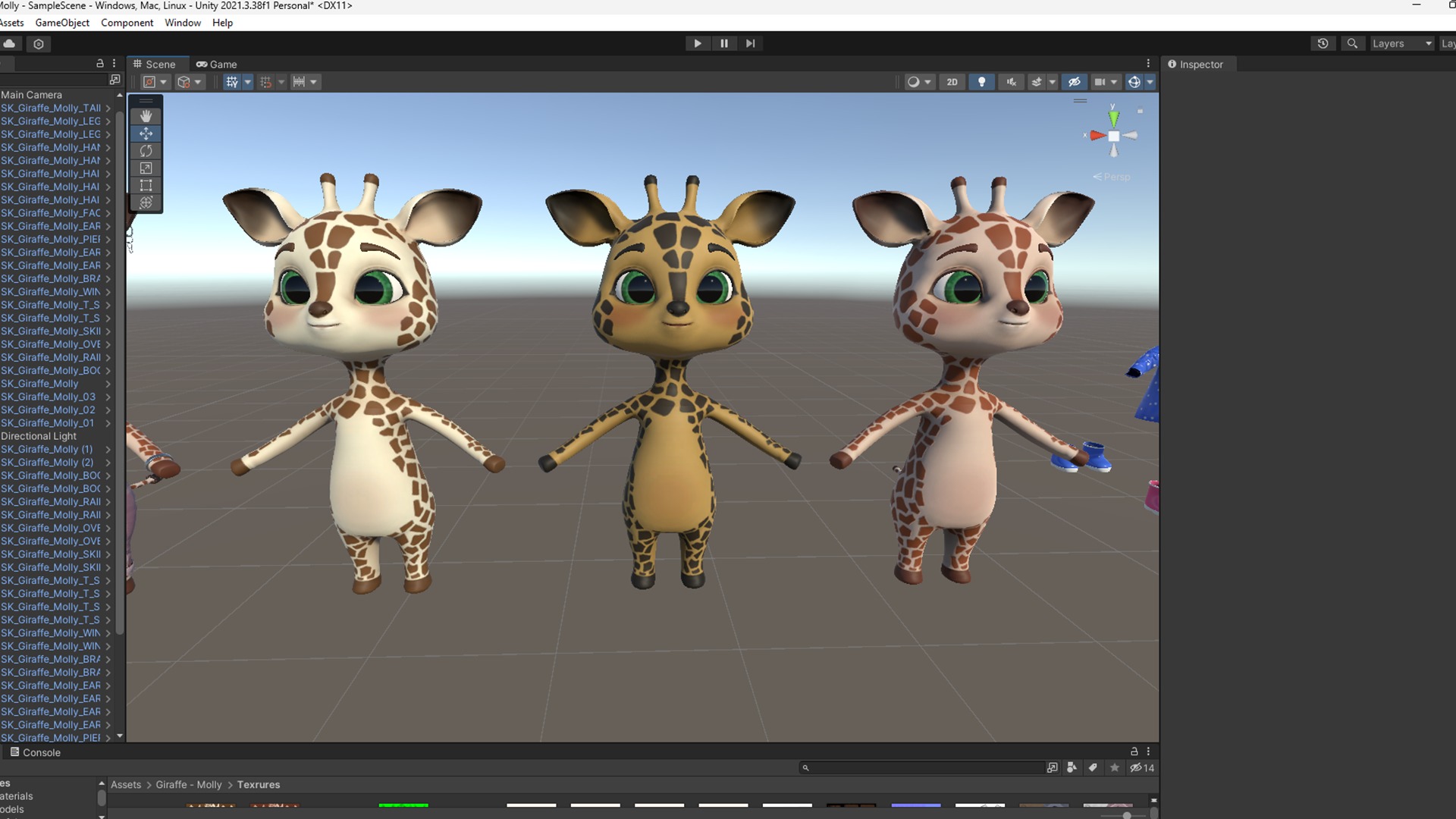Image resolution: width=1456 pixels, height=819 pixels.
Task: Open the GameObject menu
Action: coord(62,23)
